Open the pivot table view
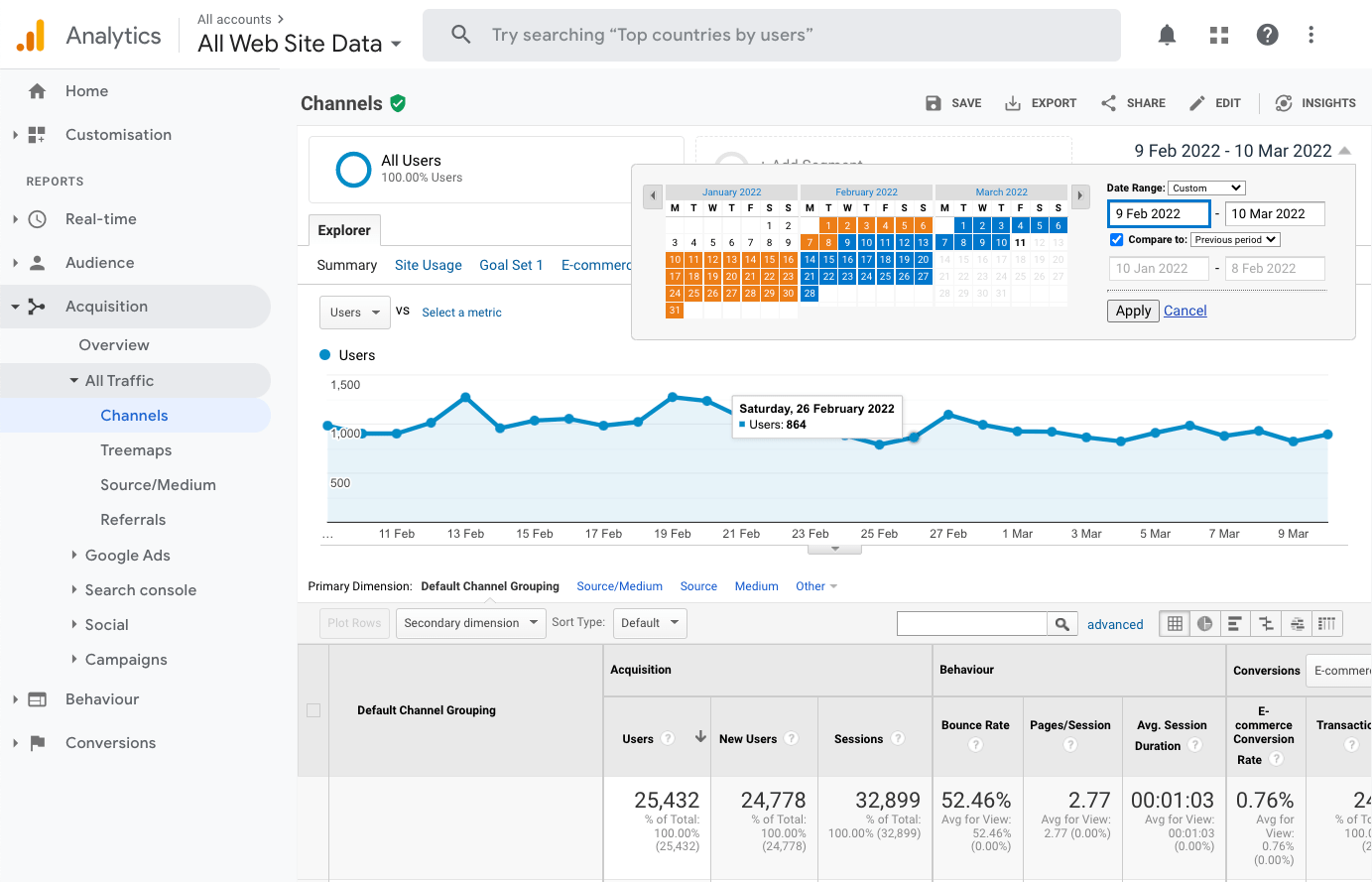 click(x=1327, y=623)
